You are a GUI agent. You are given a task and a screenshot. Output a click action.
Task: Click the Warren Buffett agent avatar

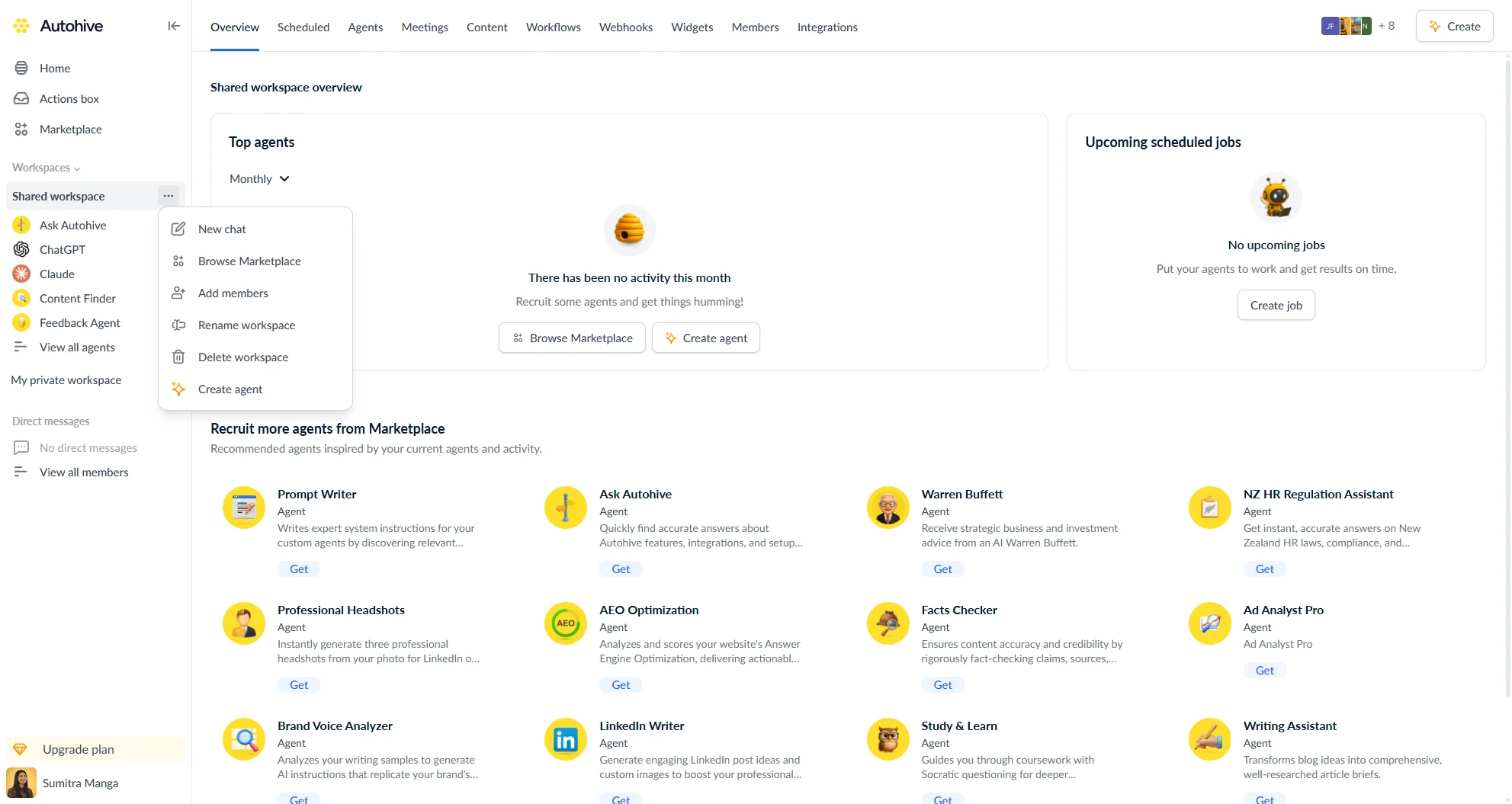pos(888,508)
